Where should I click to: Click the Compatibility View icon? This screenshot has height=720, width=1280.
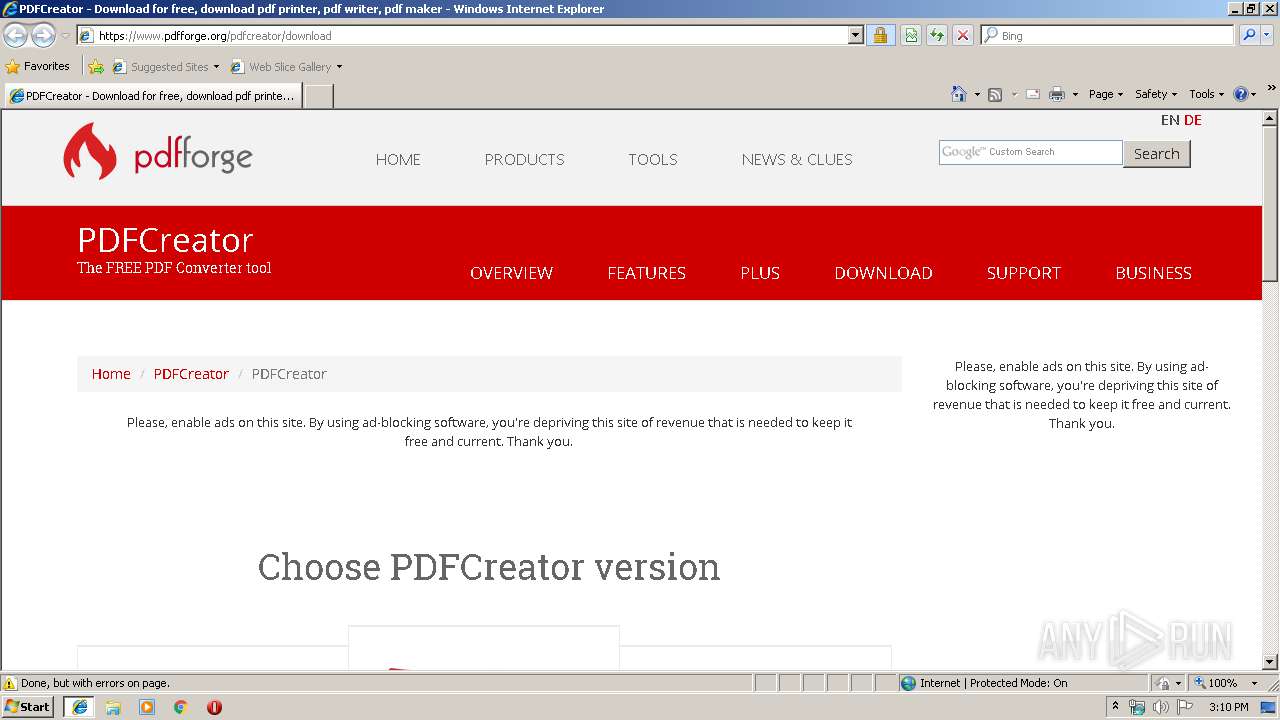(911, 35)
